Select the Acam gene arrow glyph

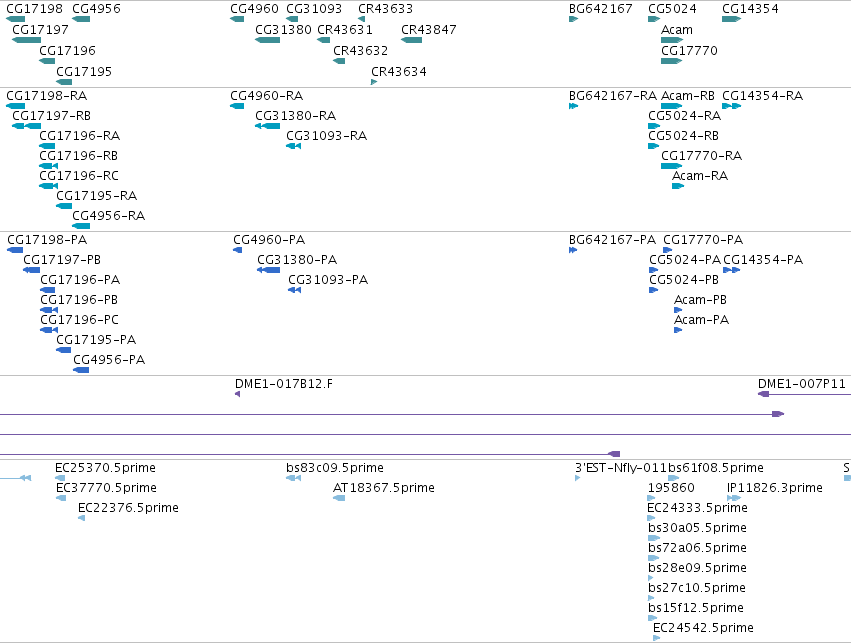(x=672, y=40)
